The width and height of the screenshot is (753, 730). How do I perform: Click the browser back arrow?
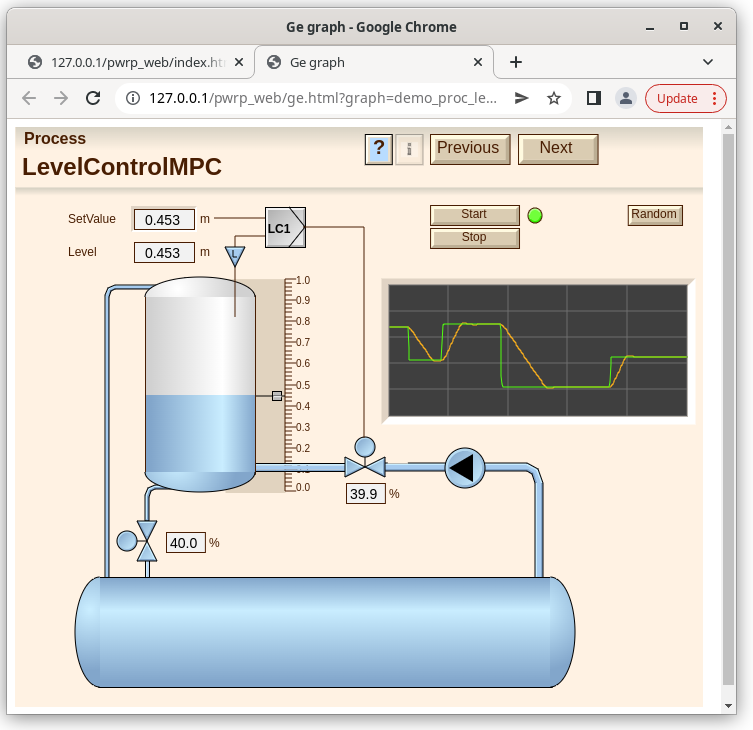[29, 98]
